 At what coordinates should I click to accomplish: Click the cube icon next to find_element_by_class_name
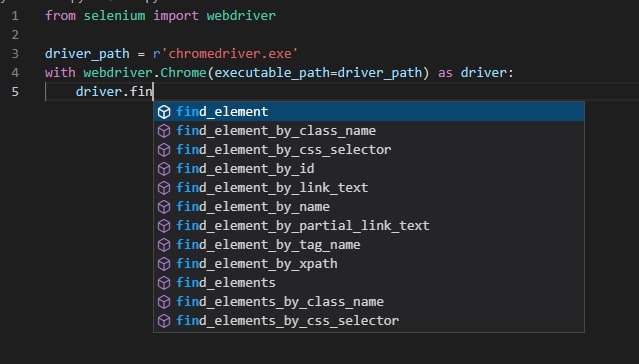coord(164,131)
